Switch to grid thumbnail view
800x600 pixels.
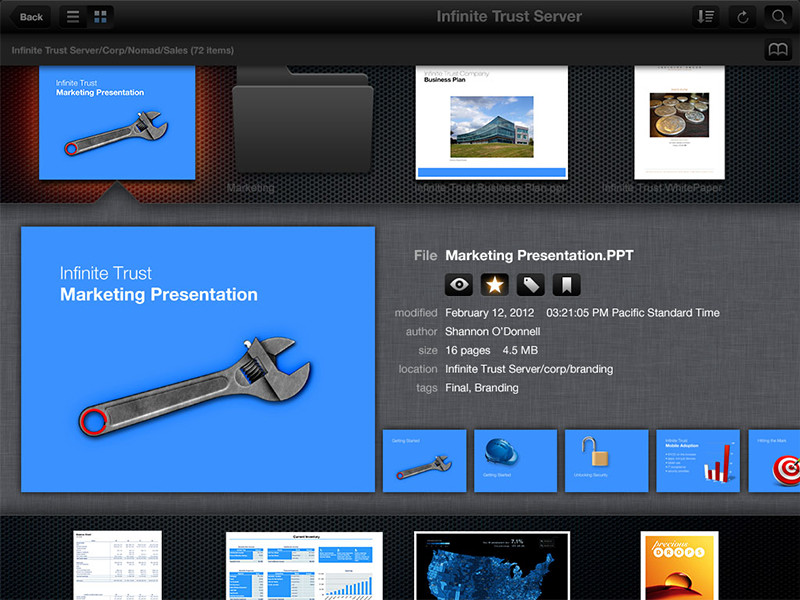100,17
